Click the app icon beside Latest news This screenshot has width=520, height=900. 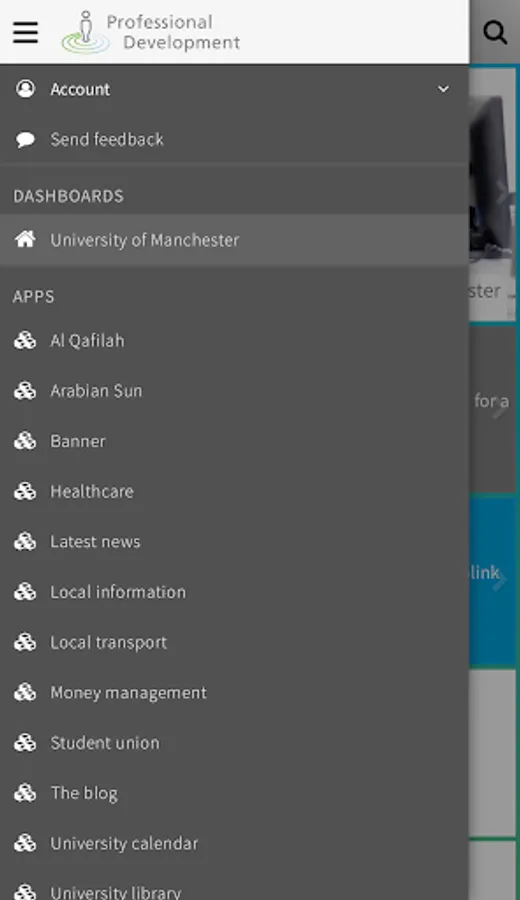[25, 542]
